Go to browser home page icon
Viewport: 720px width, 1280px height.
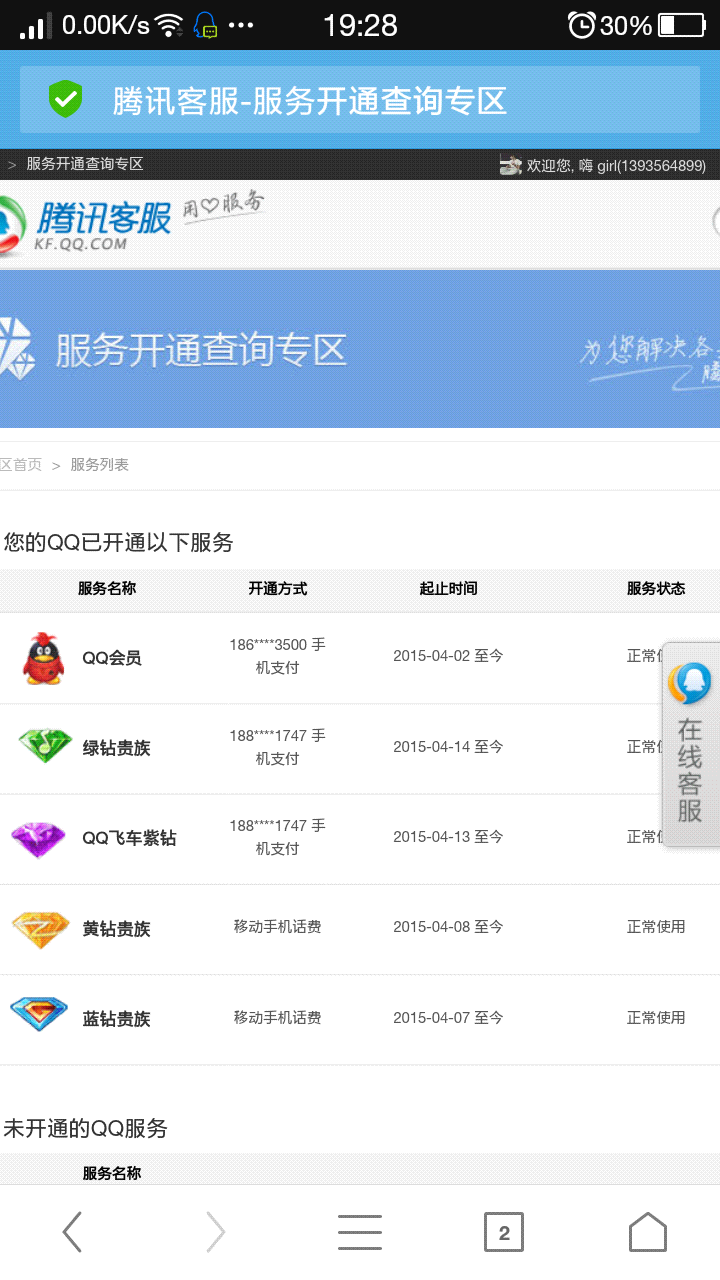point(648,1232)
